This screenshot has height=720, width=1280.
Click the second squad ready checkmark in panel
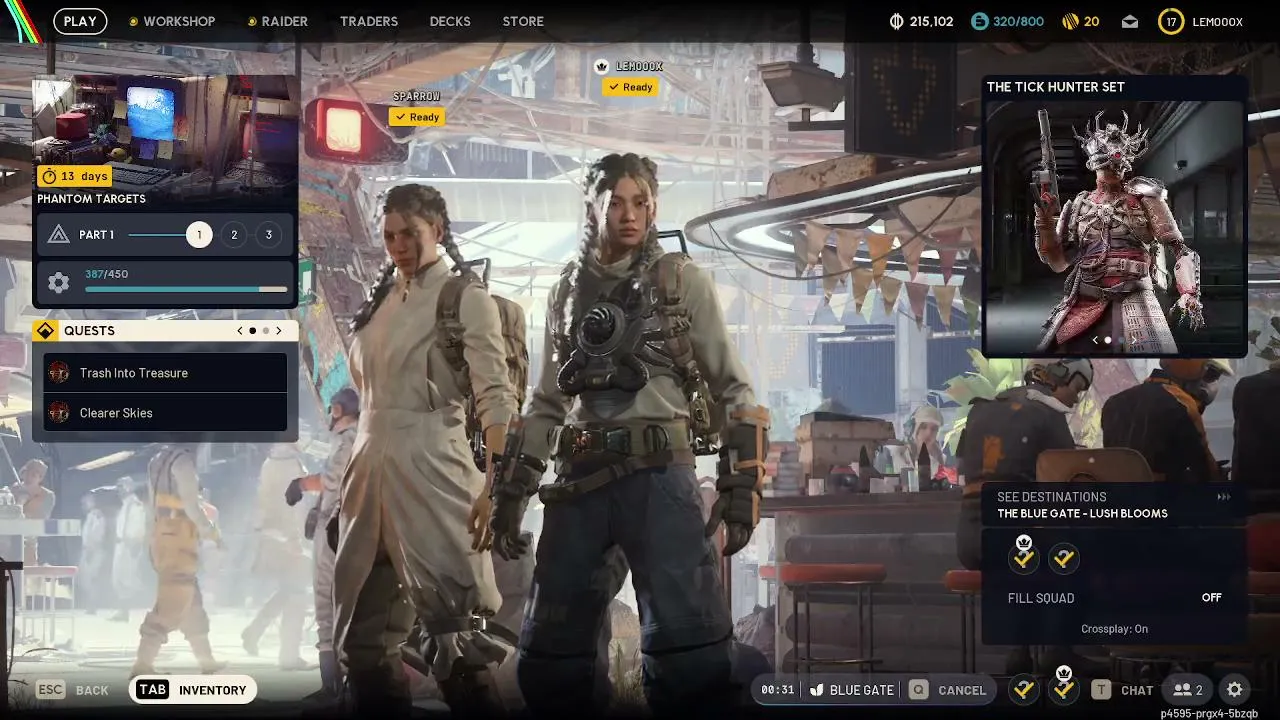(1064, 559)
